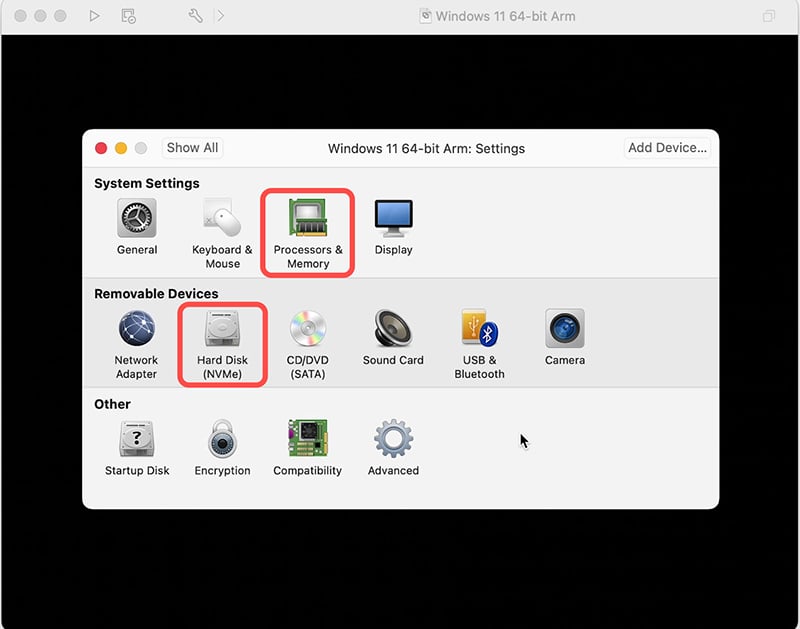Screen dimensions: 800x629
Task: Open Camera device settings
Action: coord(565,338)
